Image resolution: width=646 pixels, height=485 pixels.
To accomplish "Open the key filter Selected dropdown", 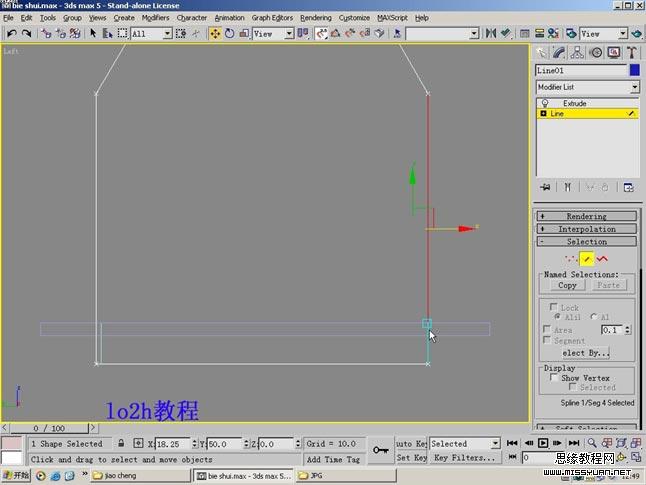I will coord(465,443).
